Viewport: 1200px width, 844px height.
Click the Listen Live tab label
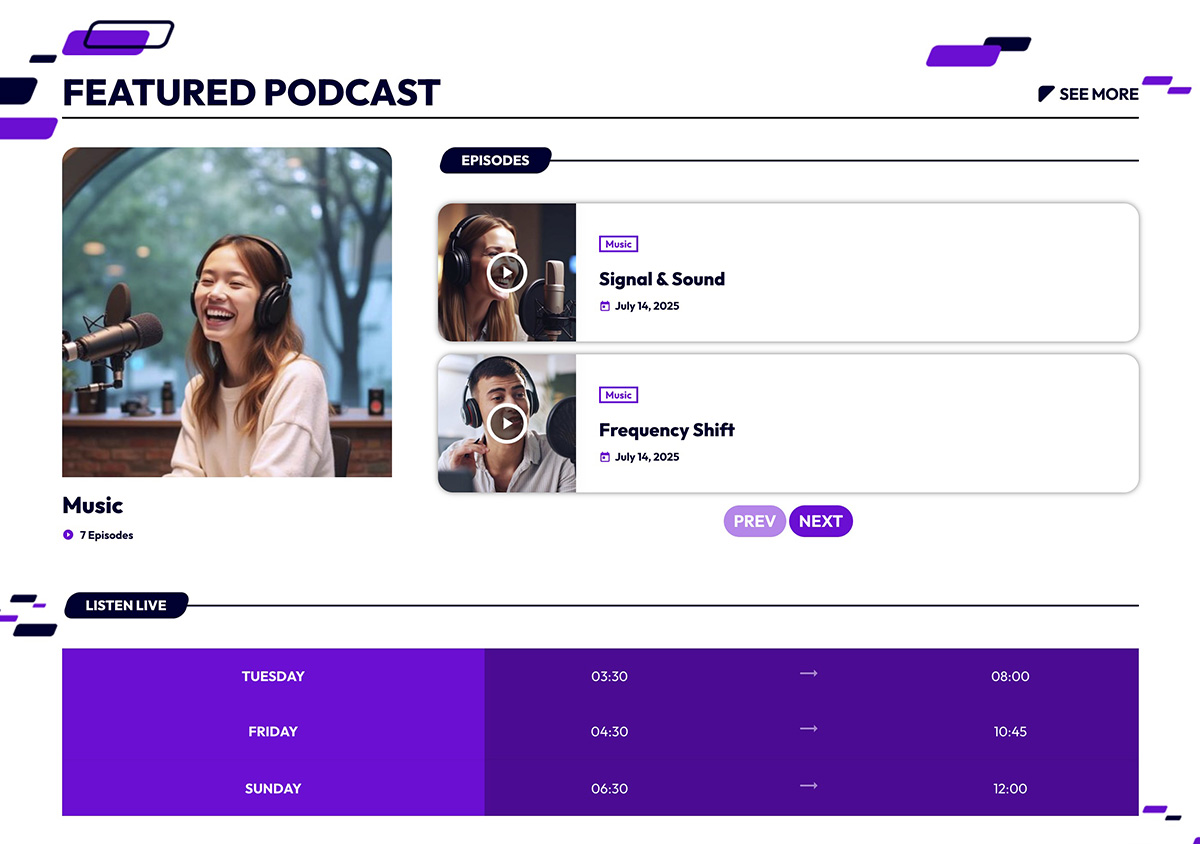125,605
